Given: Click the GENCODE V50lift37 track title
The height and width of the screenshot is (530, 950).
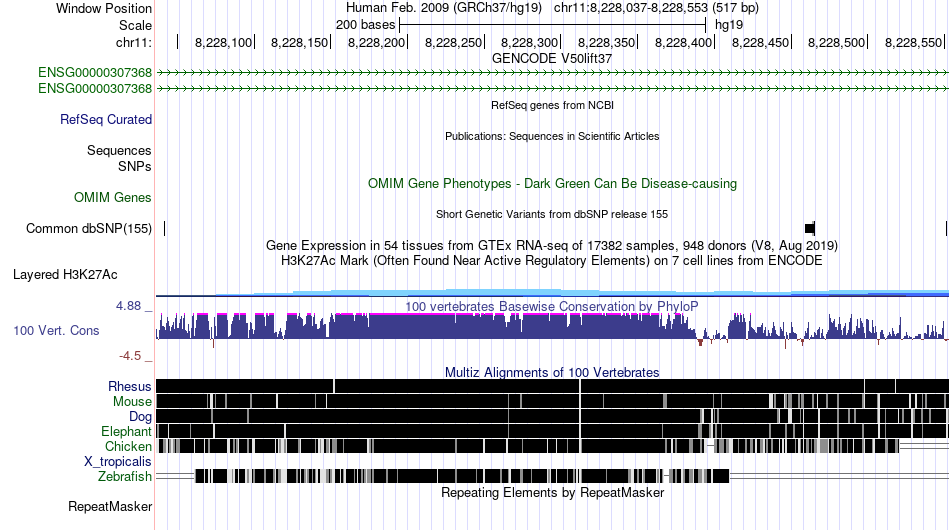Looking at the screenshot, I should point(552,59).
